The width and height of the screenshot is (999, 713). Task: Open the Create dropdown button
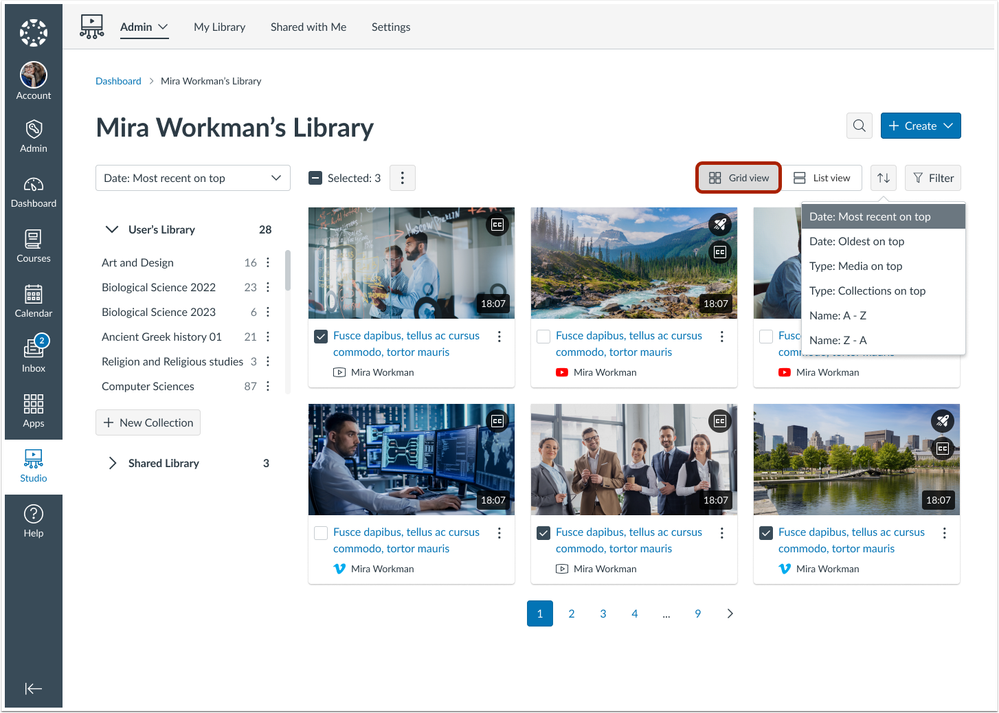[x=920, y=126]
